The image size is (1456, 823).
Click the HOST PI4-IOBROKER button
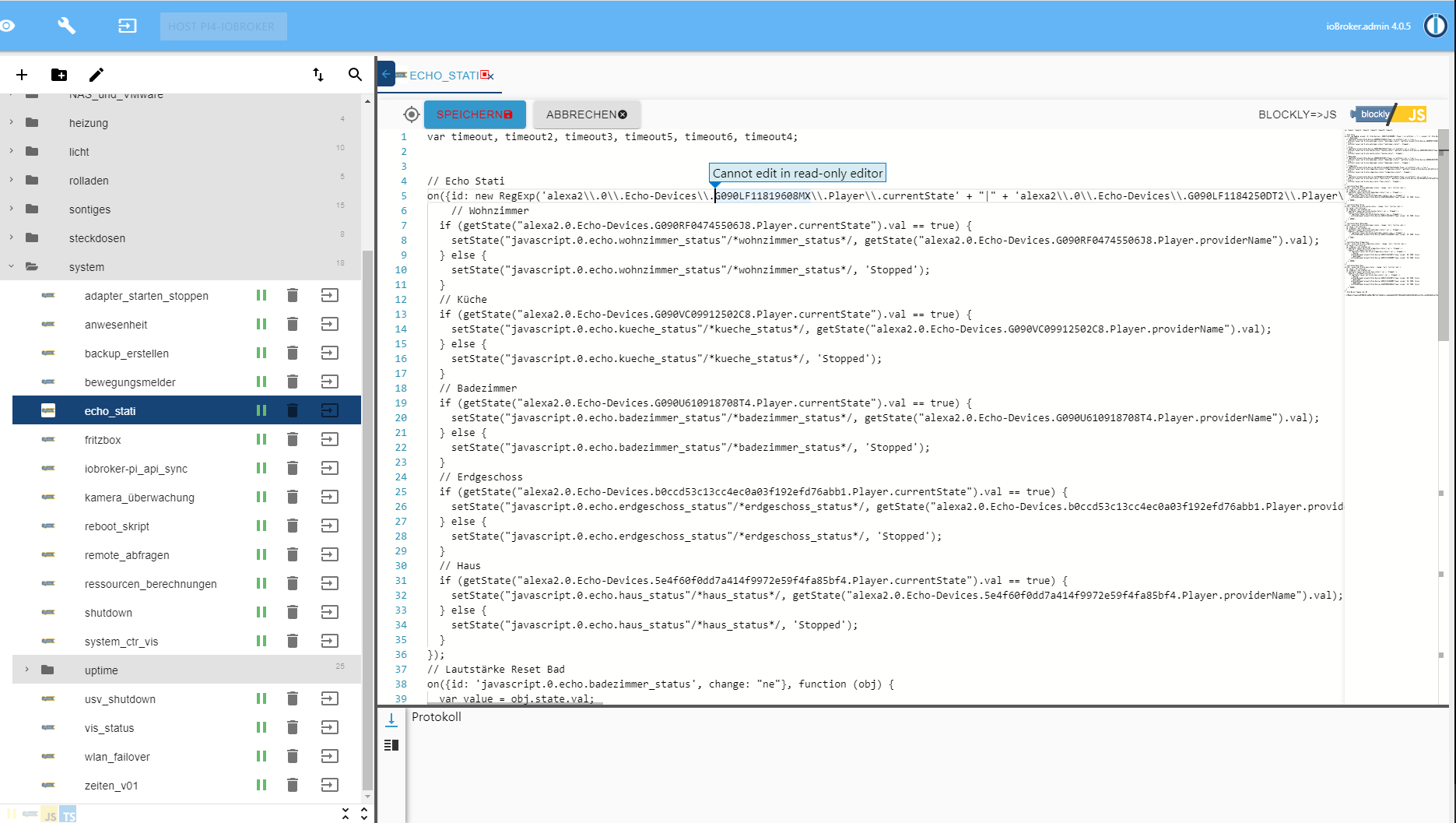click(223, 26)
